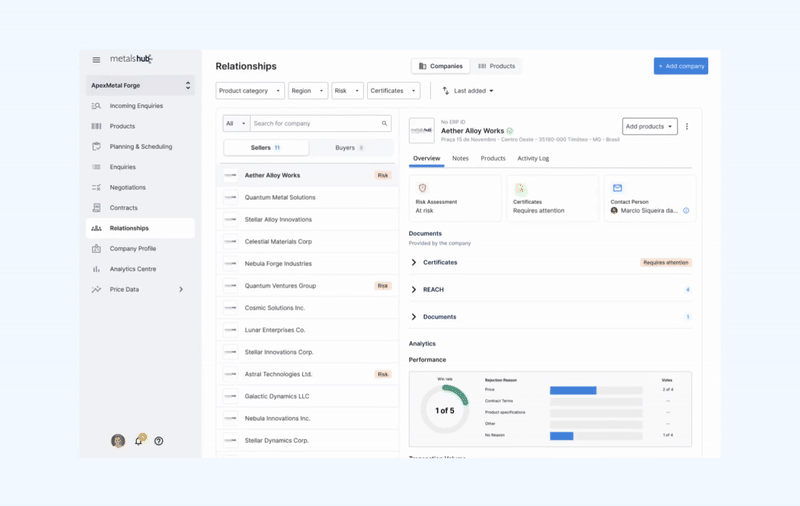Select Stellar Alloy Innovations
Image resolution: width=800 pixels, height=506 pixels.
pyautogui.click(x=308, y=219)
